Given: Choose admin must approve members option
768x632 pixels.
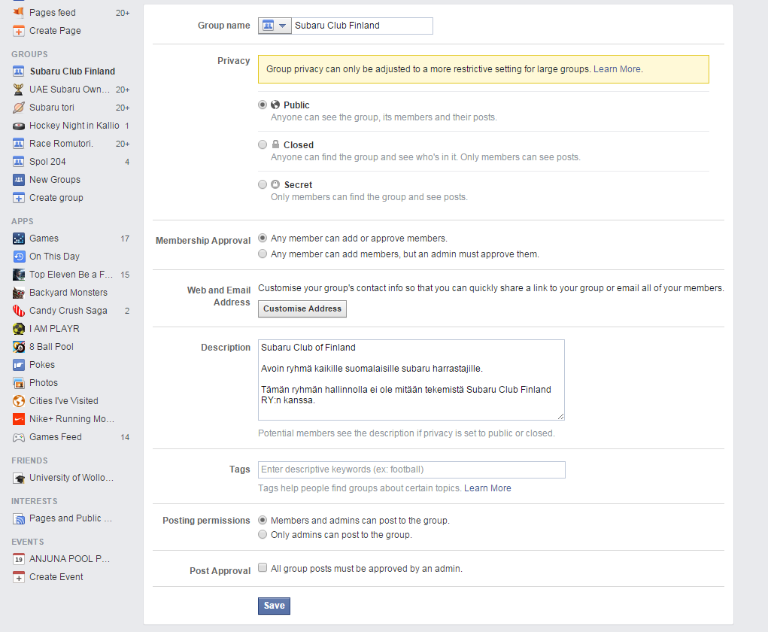Looking at the screenshot, I should [x=263, y=254].
